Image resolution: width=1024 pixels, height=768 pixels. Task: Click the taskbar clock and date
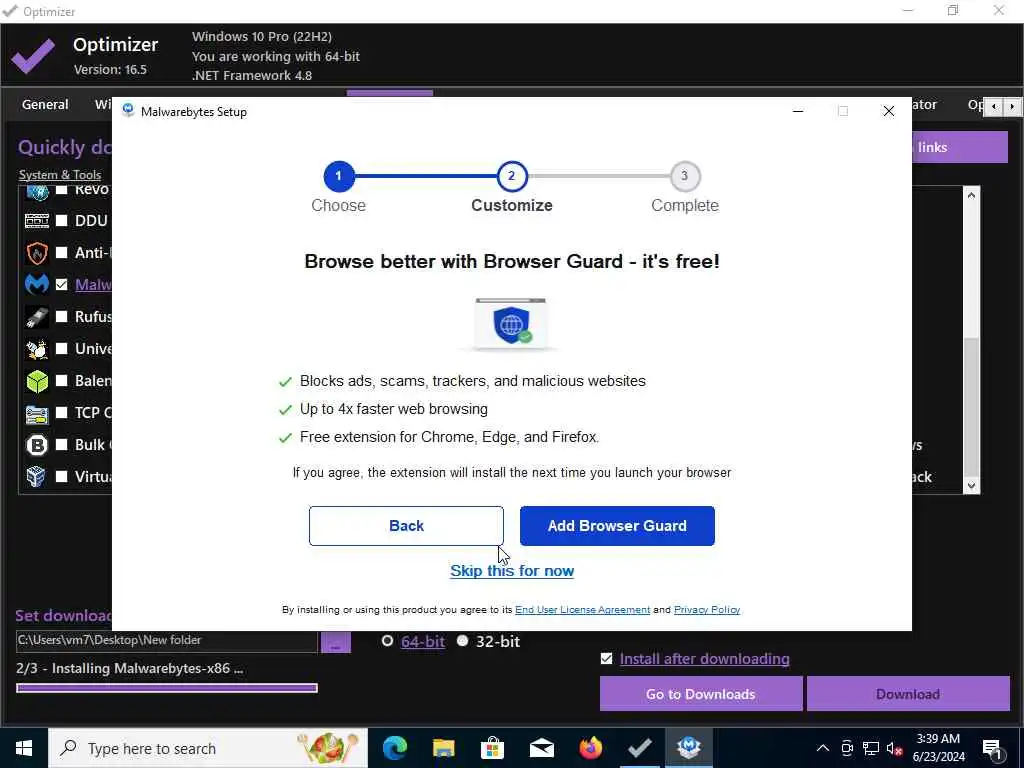coord(938,748)
